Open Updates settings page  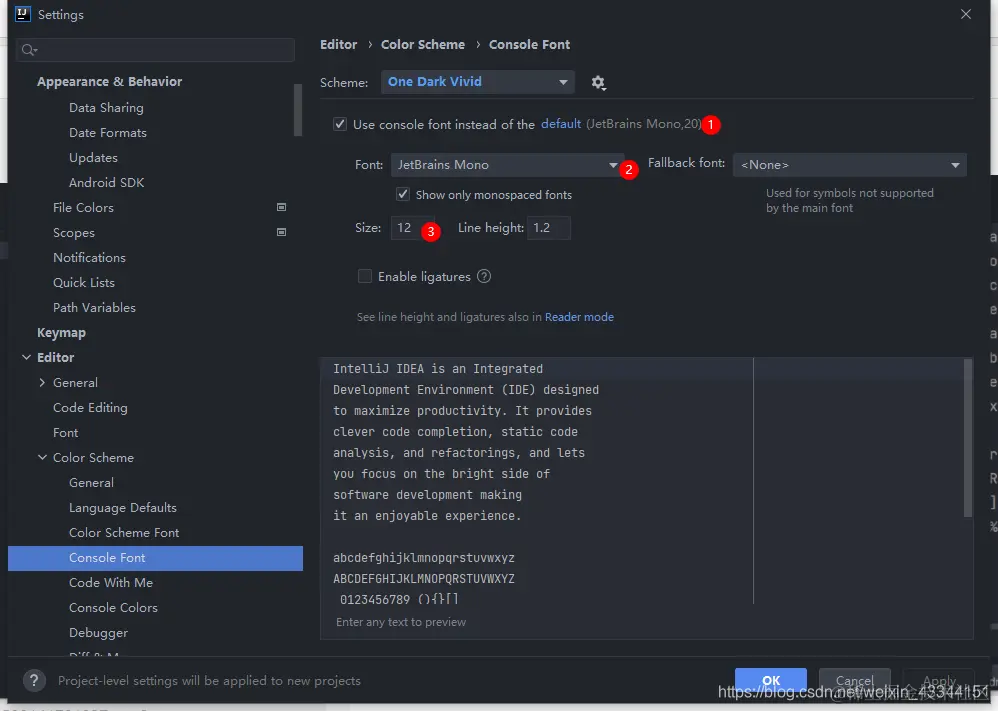point(94,158)
